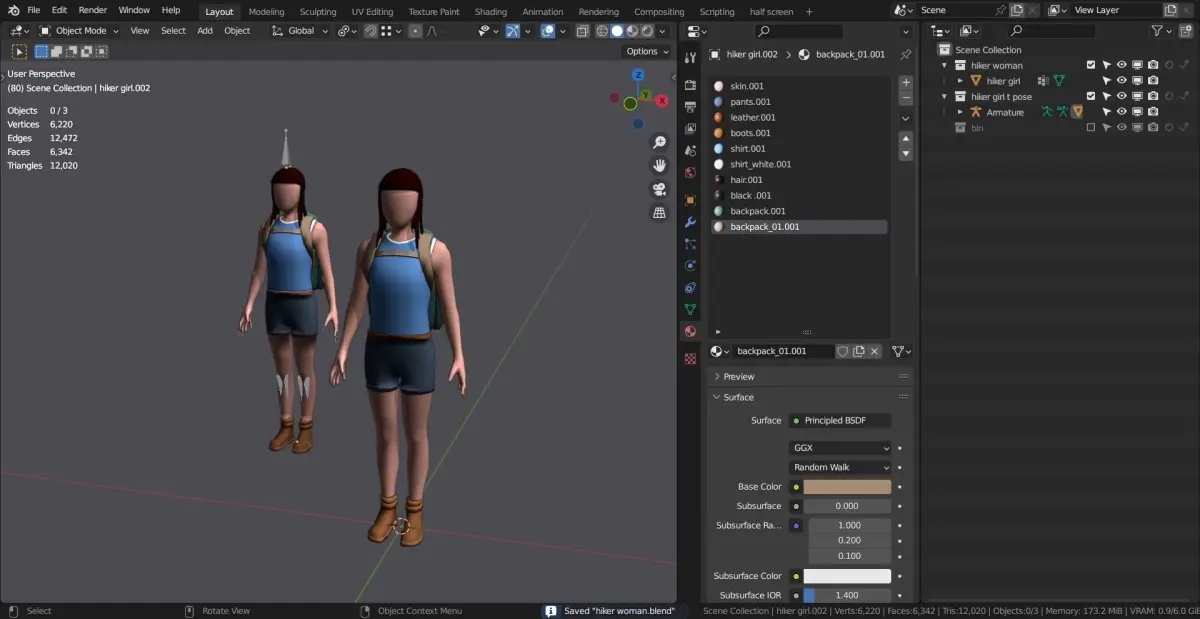Switch to the Shading workspace tab
The height and width of the screenshot is (619, 1200).
coord(491,12)
